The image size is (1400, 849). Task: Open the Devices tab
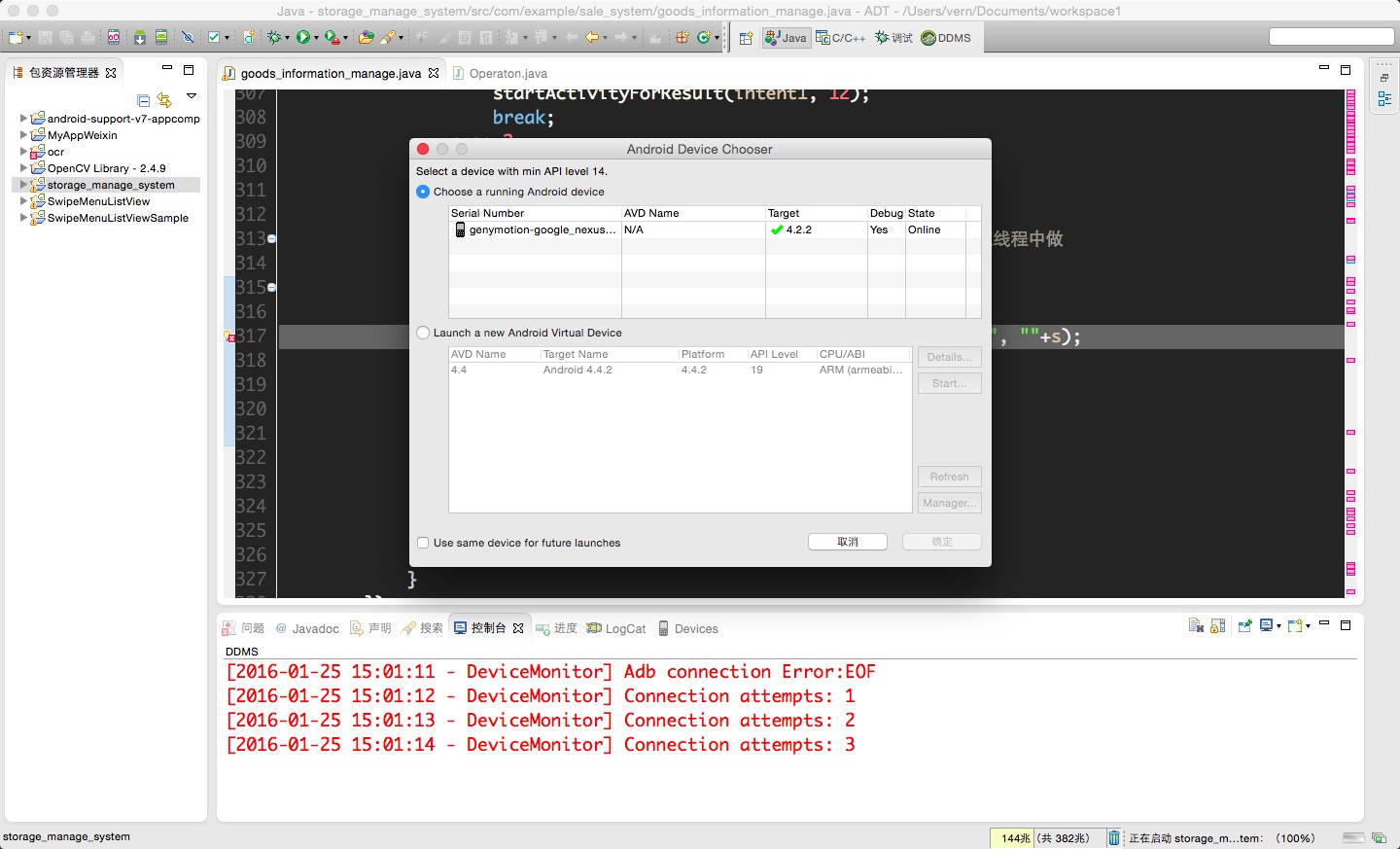pyautogui.click(x=687, y=628)
